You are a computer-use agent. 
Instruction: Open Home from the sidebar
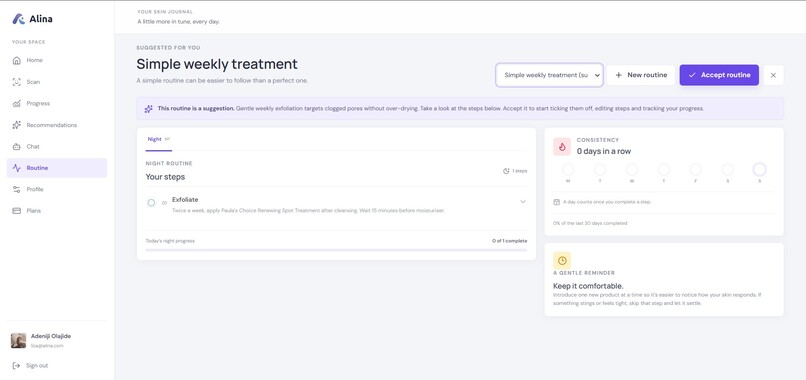coord(57,60)
